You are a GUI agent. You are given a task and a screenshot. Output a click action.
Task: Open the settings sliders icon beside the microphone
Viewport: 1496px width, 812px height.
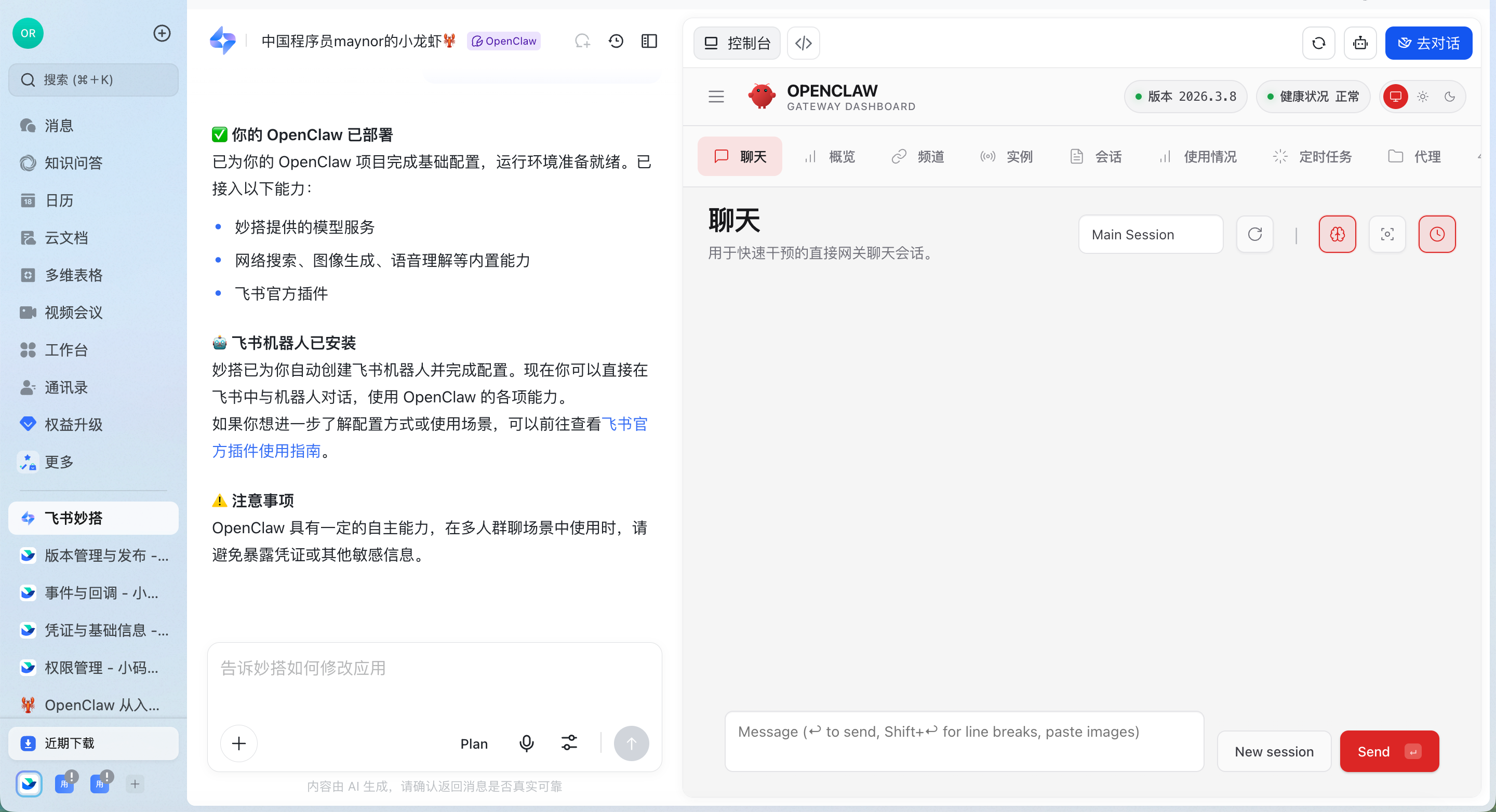pyautogui.click(x=569, y=743)
